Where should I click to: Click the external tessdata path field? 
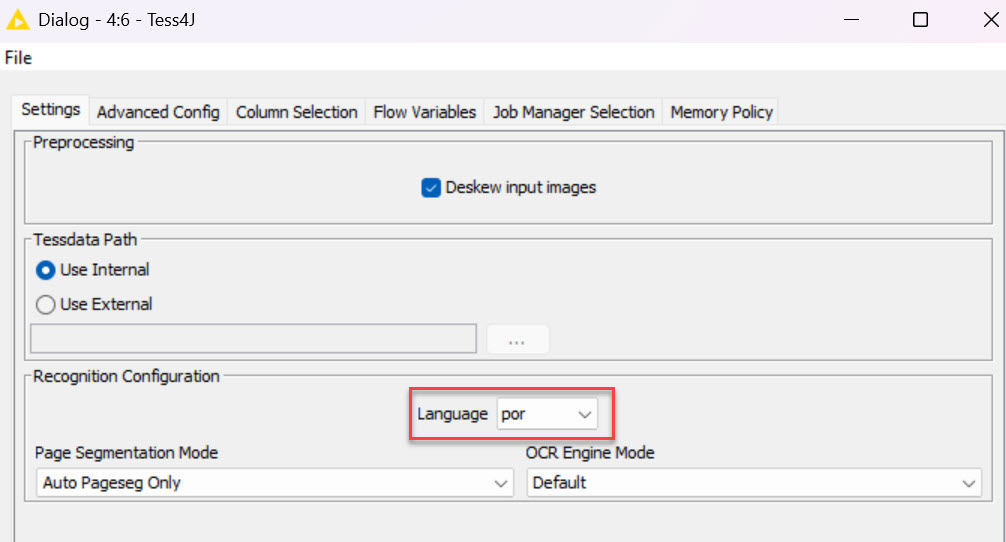coord(253,340)
